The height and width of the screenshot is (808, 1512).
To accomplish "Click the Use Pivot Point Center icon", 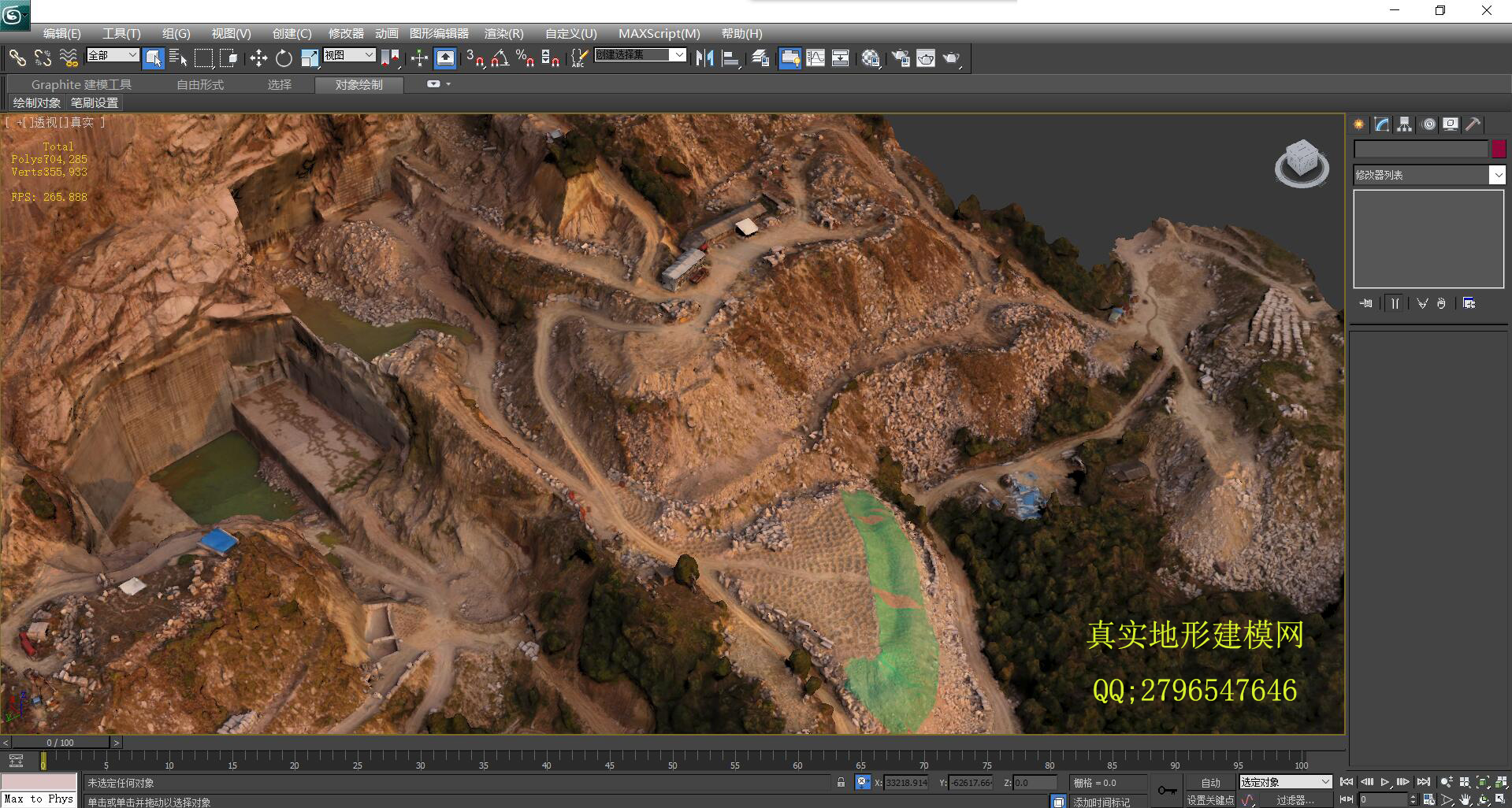I will point(390,57).
